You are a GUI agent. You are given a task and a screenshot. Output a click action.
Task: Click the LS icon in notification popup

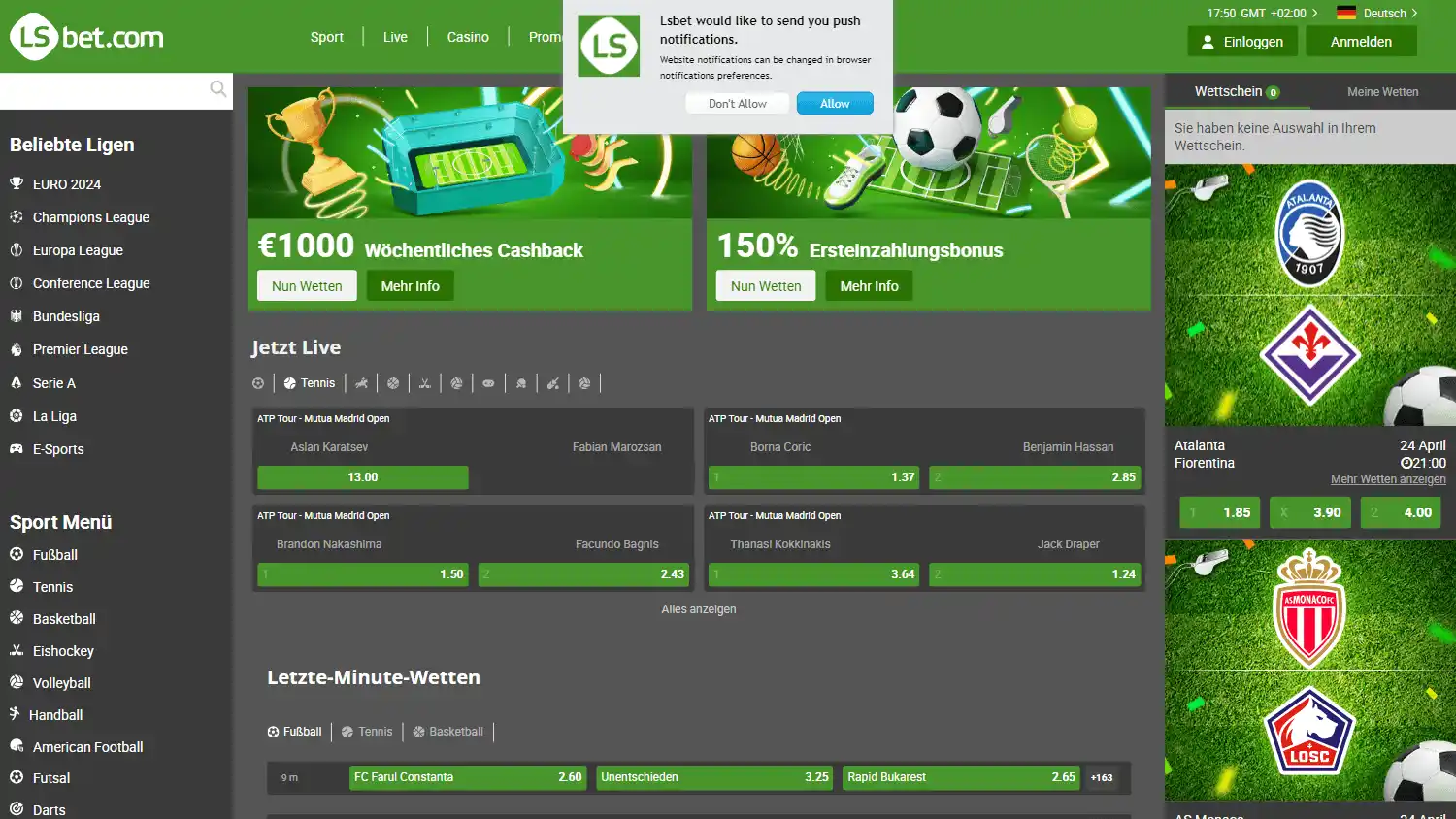(609, 46)
